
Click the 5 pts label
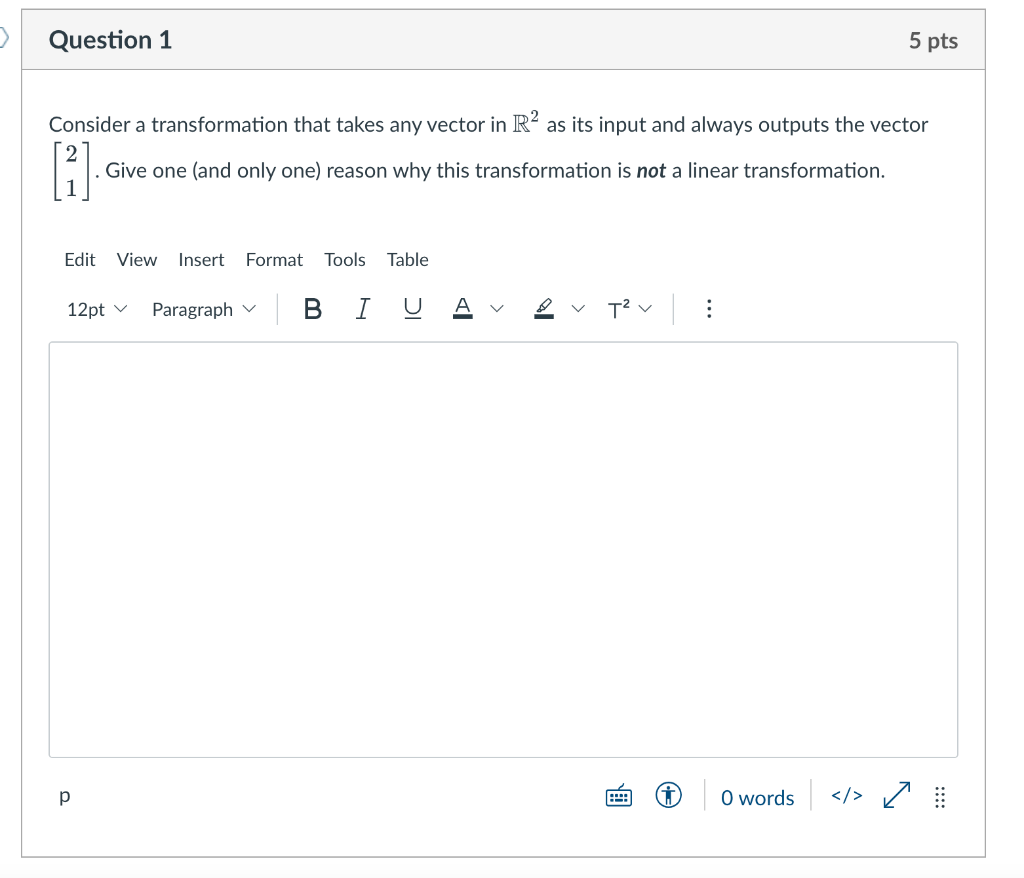coord(933,41)
